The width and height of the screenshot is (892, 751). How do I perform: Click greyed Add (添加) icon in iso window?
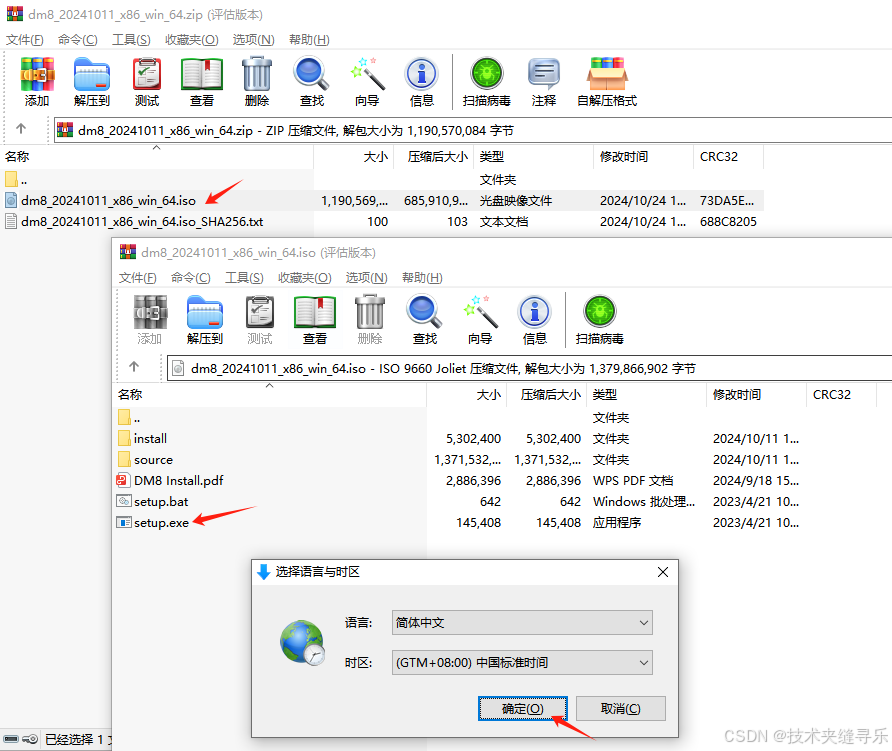(150, 320)
